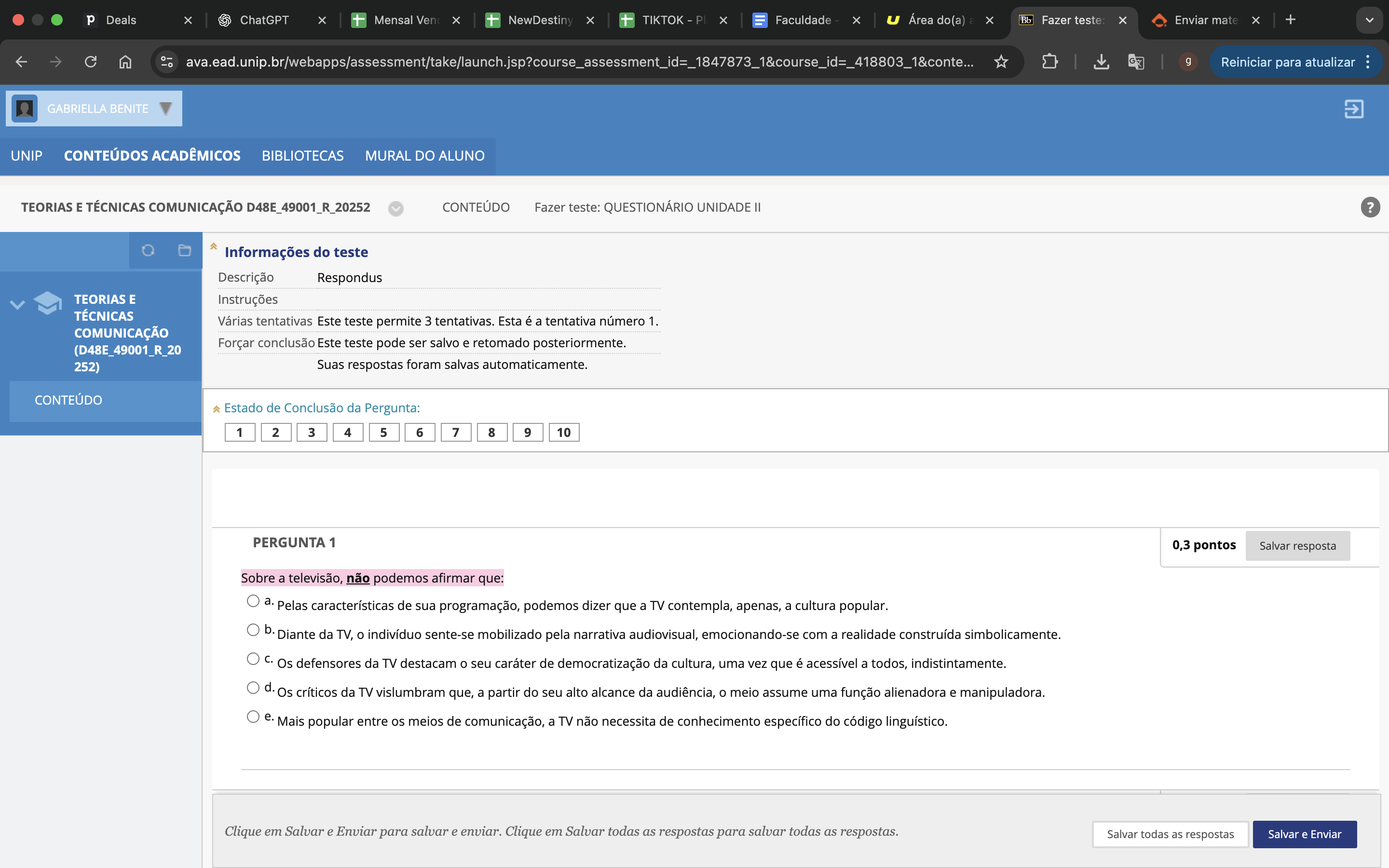
Task: Open the help question mark icon
Action: pos(1370,207)
